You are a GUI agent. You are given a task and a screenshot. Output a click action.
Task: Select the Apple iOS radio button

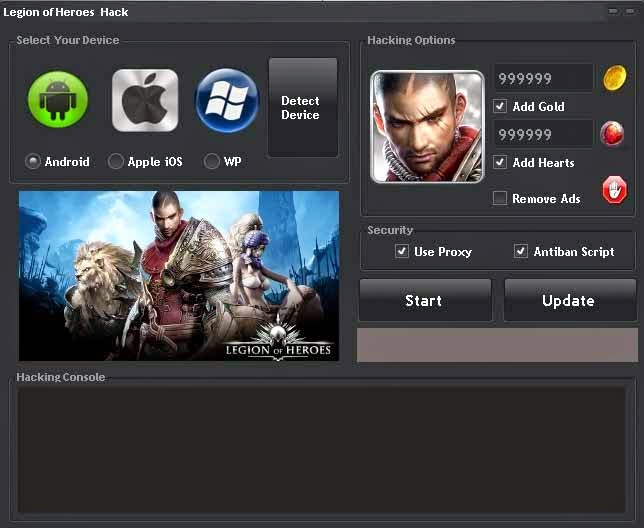[115, 161]
